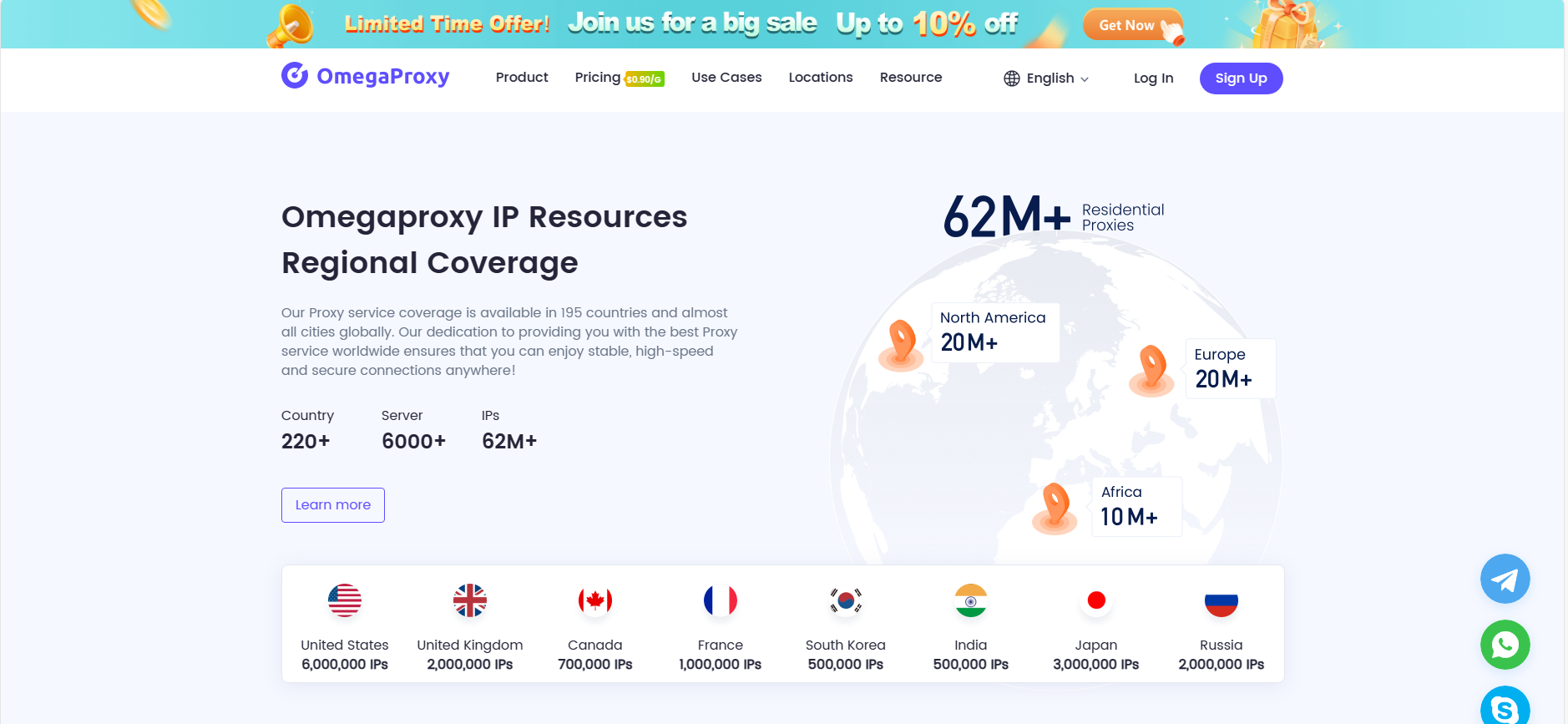Click "Up to 10% off" banner text
The height and width of the screenshot is (724, 1568).
(927, 23)
